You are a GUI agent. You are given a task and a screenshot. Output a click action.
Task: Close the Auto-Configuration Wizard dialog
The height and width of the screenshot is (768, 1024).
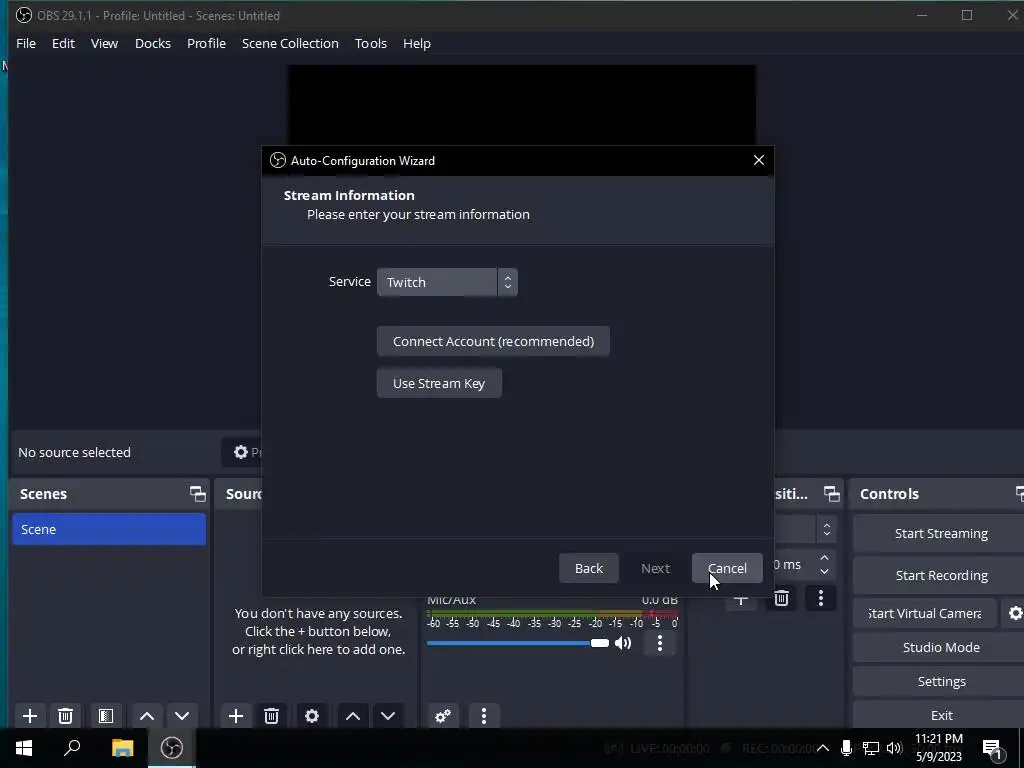758,161
